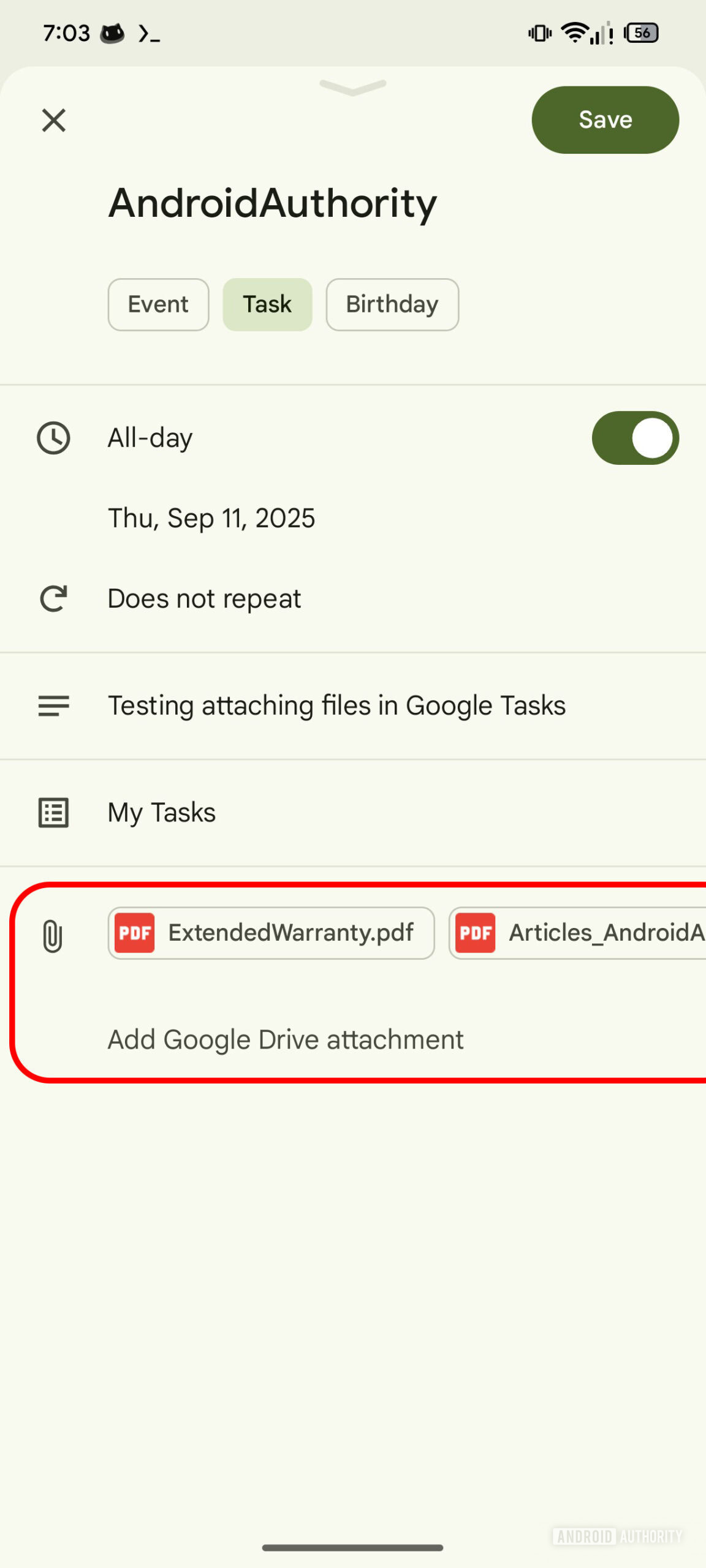Screen dimensions: 706x1568
Task: Open the date picker for Thu, Sep 11
Action: coord(211,518)
